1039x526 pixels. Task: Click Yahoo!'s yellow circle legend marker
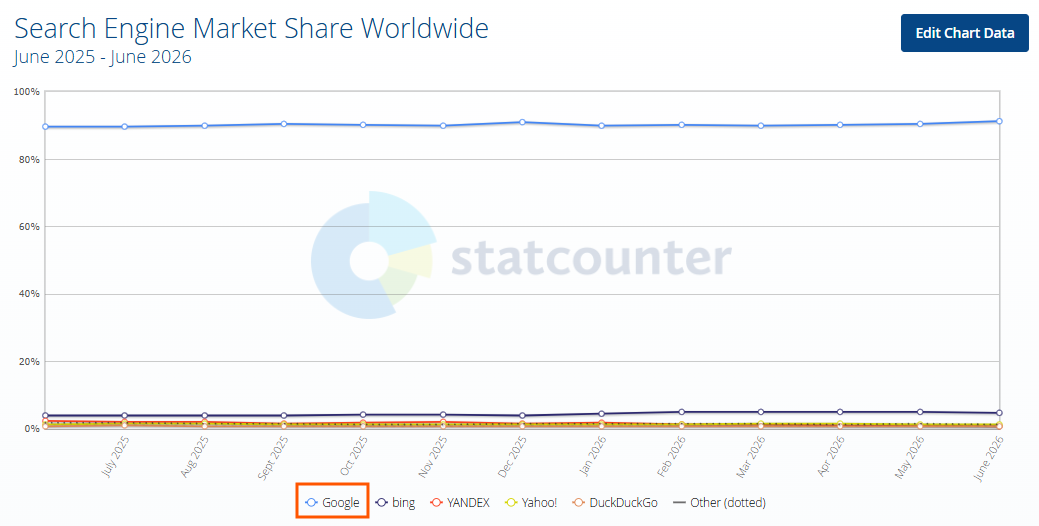point(510,503)
